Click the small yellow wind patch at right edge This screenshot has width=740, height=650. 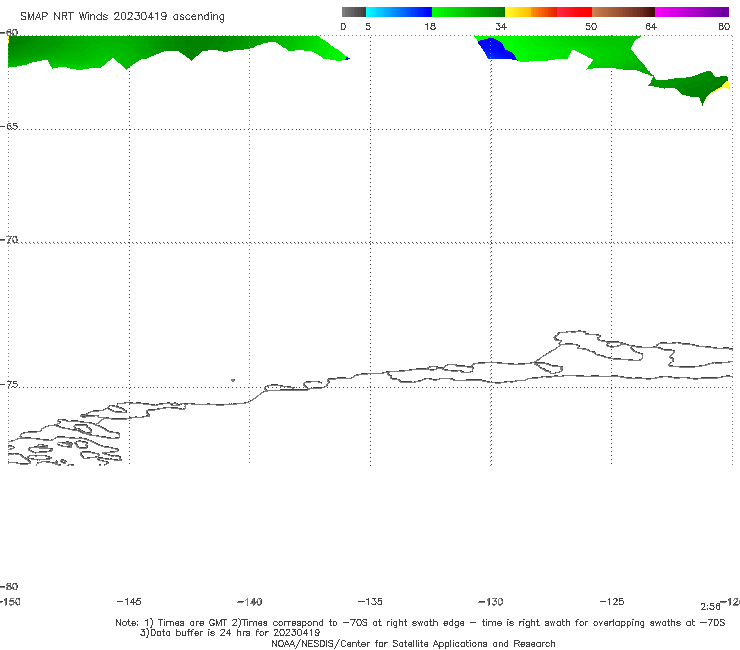tap(726, 85)
